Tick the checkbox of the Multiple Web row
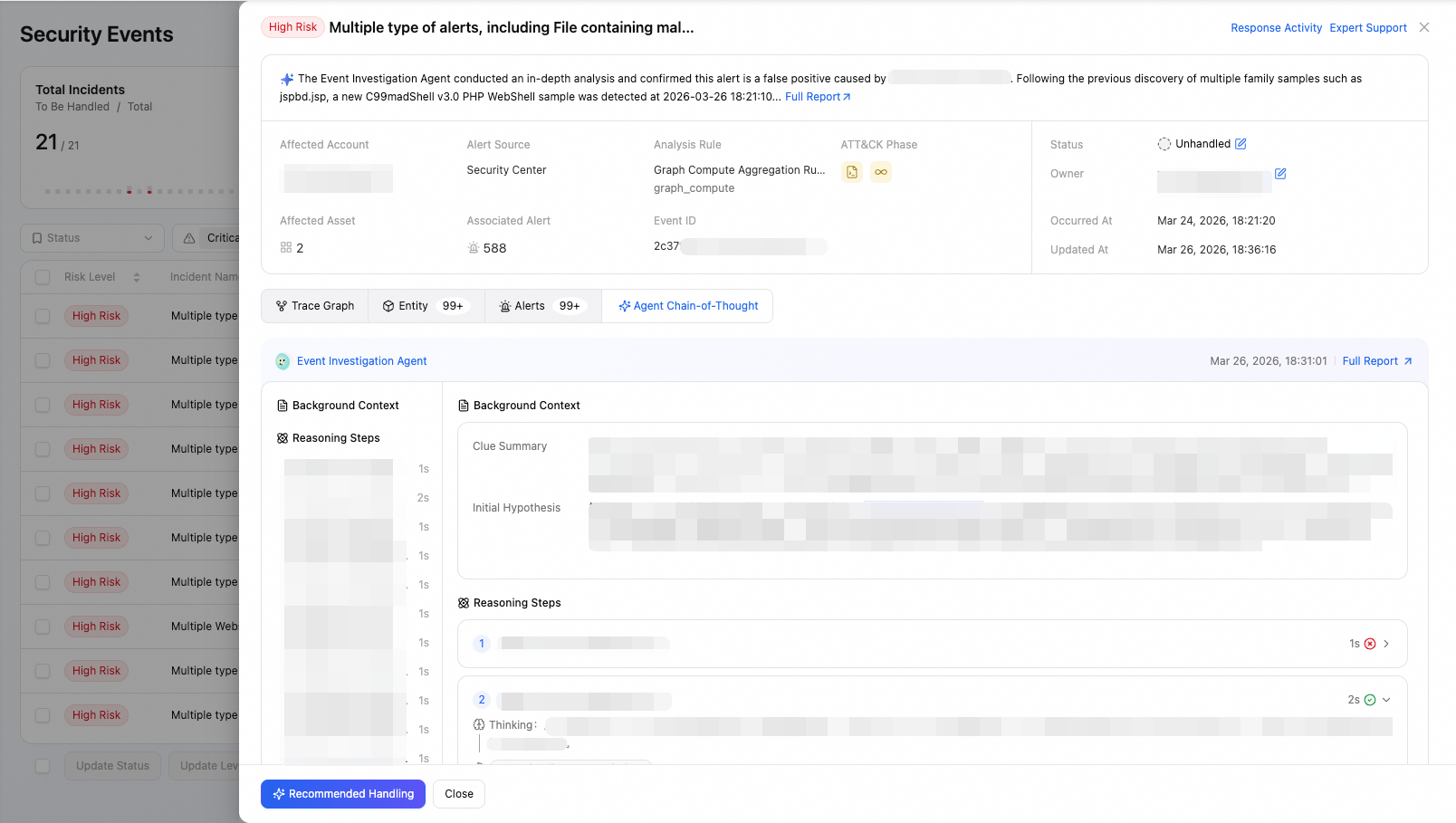Viewport: 1456px width, 823px height. pos(43,627)
